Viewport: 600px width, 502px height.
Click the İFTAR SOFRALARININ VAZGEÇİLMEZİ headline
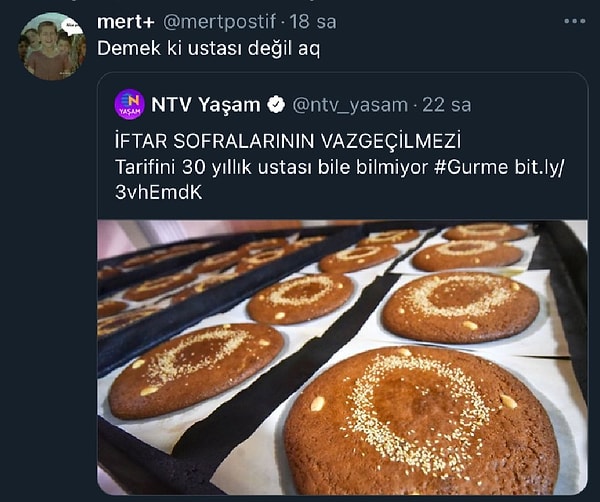click(x=288, y=141)
